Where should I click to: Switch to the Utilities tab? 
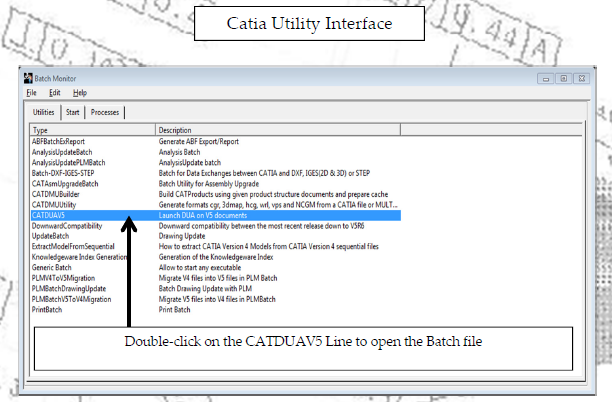(44, 112)
